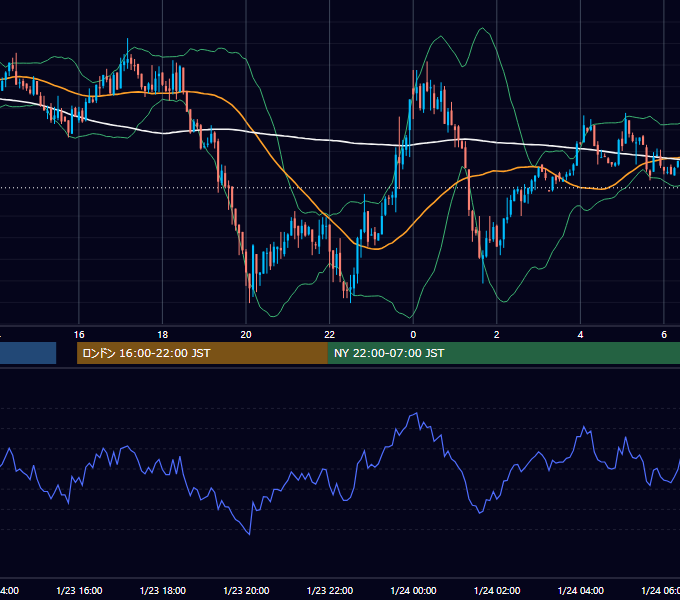Click the 0 hour label on upper axis
This screenshot has height=600, width=680.
tap(413, 335)
